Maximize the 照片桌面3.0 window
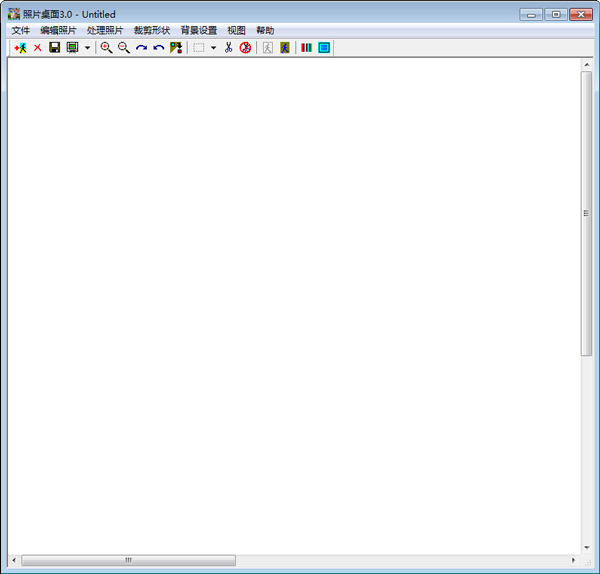This screenshot has width=600, height=574. [556, 15]
